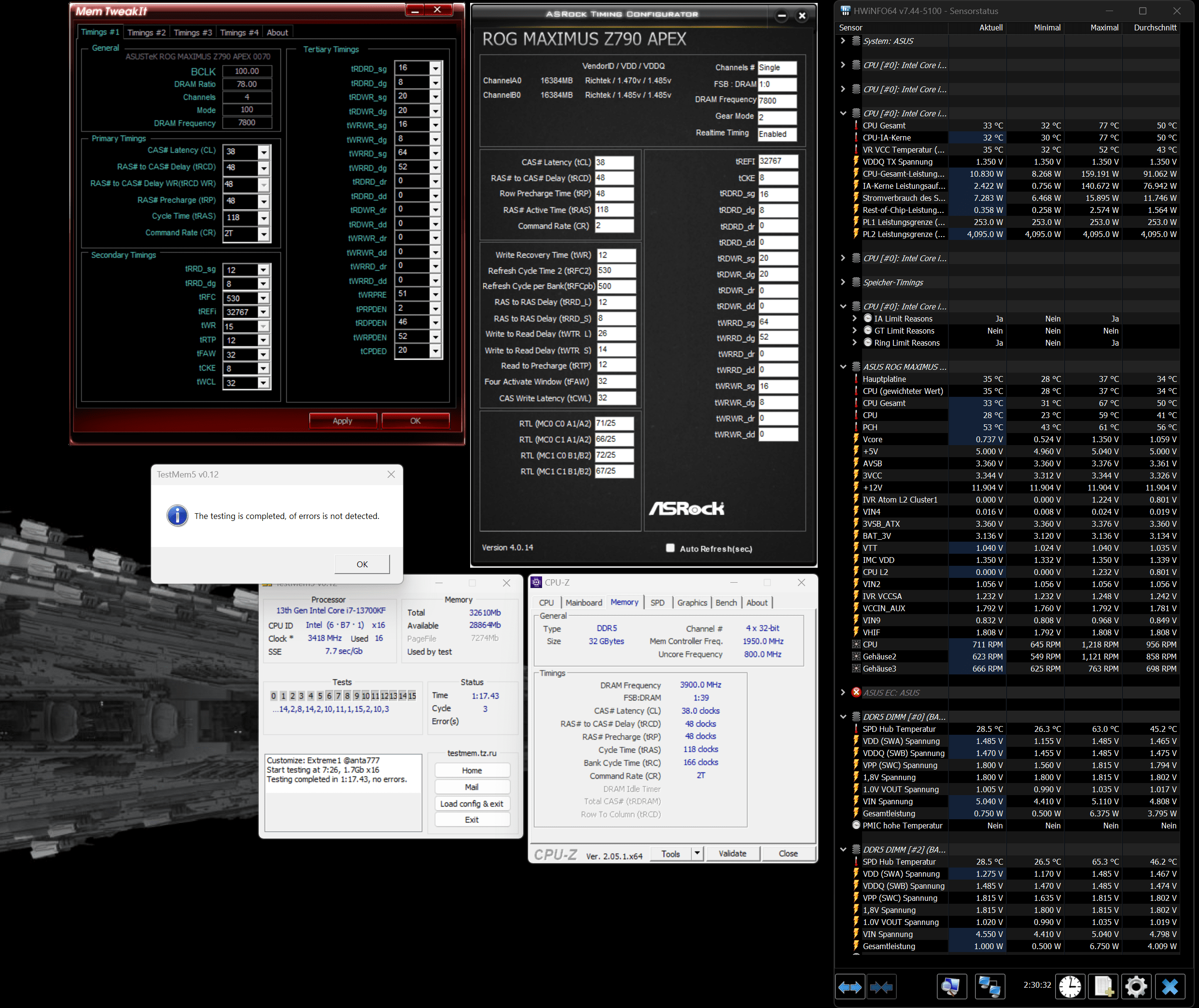Open tREFi dropdown in MemTweakIt

tap(263, 311)
